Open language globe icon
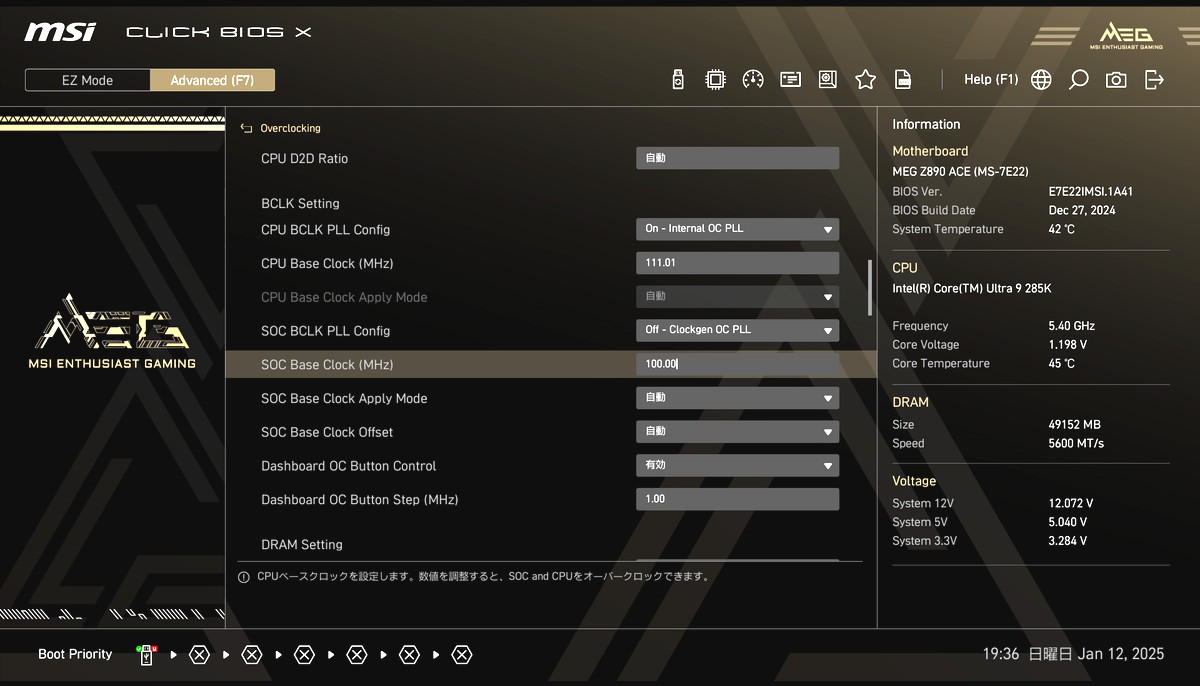Viewport: 1200px width, 686px height. 1041,80
